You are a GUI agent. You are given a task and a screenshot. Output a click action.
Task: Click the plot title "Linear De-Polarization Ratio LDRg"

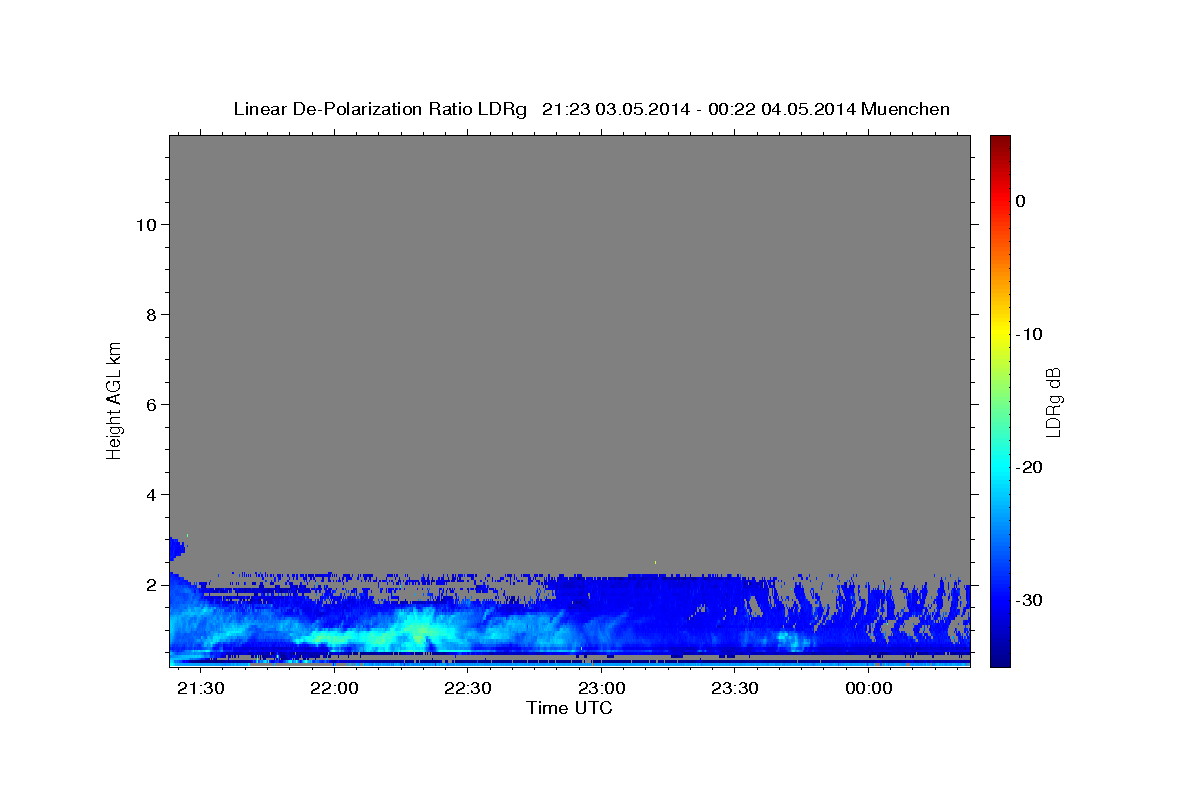[x=380, y=109]
